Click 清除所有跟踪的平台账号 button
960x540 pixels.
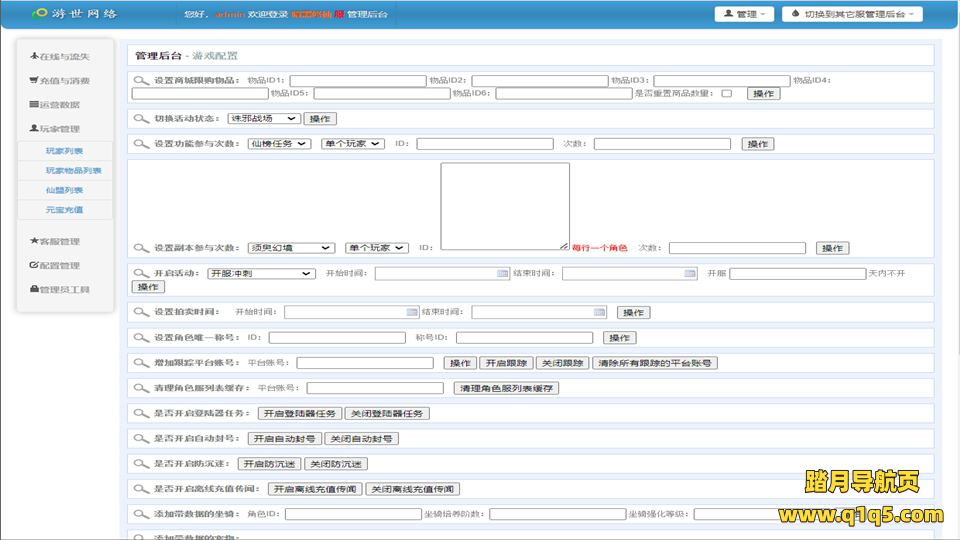[x=655, y=363]
